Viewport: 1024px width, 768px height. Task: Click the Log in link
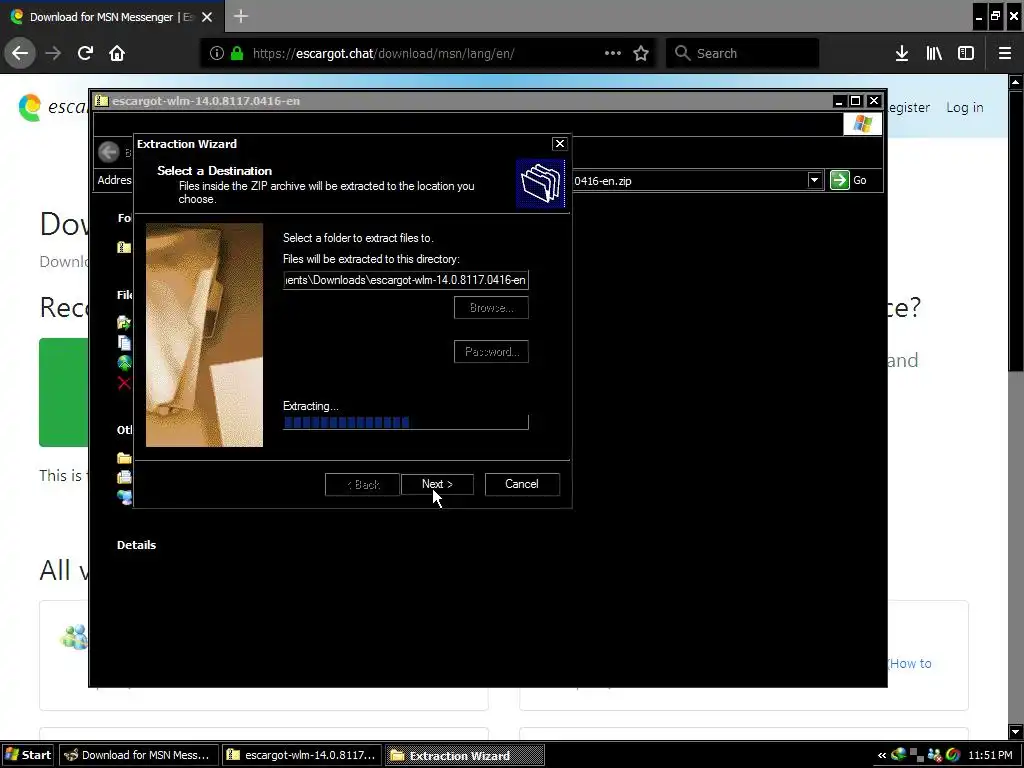point(965,107)
